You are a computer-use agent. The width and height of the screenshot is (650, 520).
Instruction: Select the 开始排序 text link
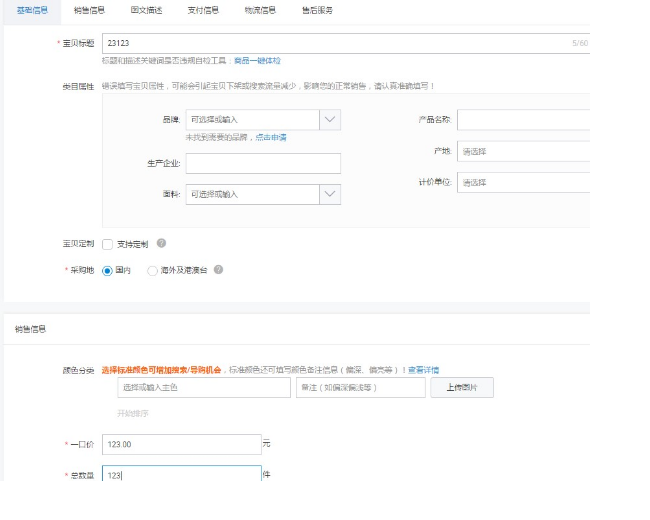tap(133, 413)
